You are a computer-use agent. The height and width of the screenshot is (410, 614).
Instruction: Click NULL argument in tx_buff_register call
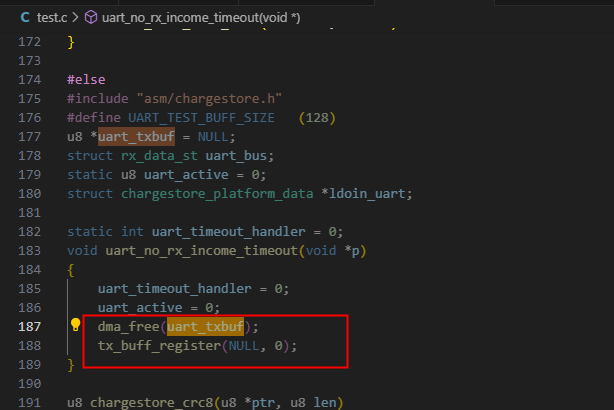[244, 346]
